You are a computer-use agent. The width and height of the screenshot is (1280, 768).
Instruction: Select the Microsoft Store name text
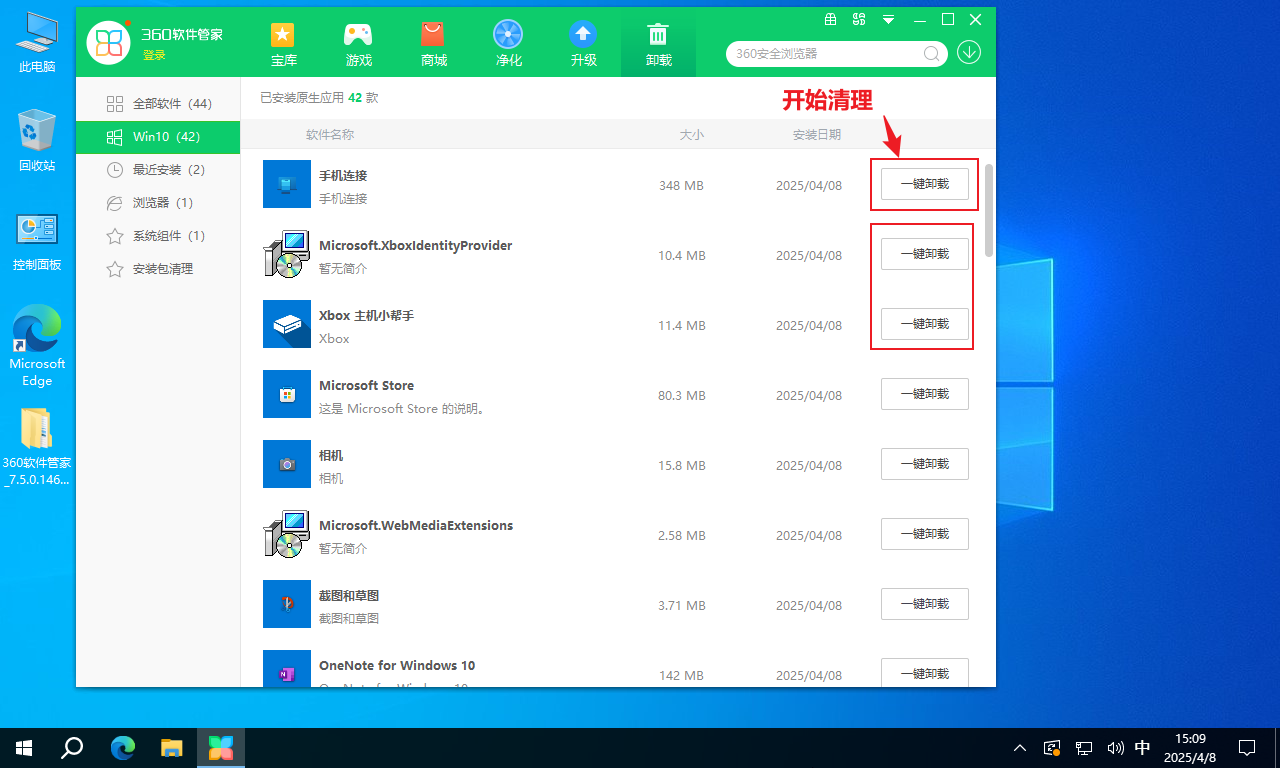click(366, 385)
